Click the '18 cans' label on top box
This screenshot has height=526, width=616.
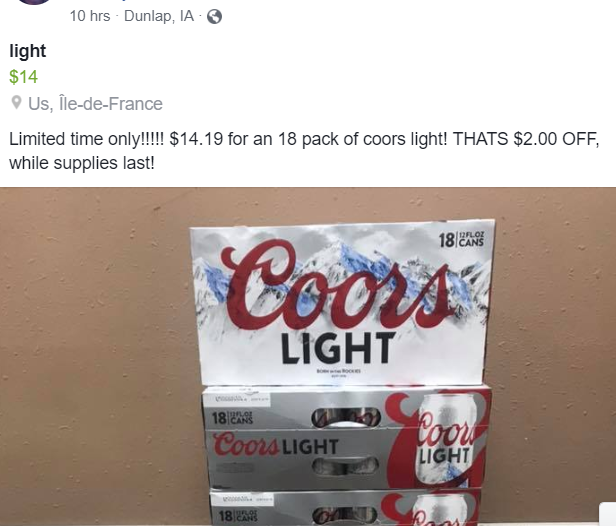(x=461, y=239)
